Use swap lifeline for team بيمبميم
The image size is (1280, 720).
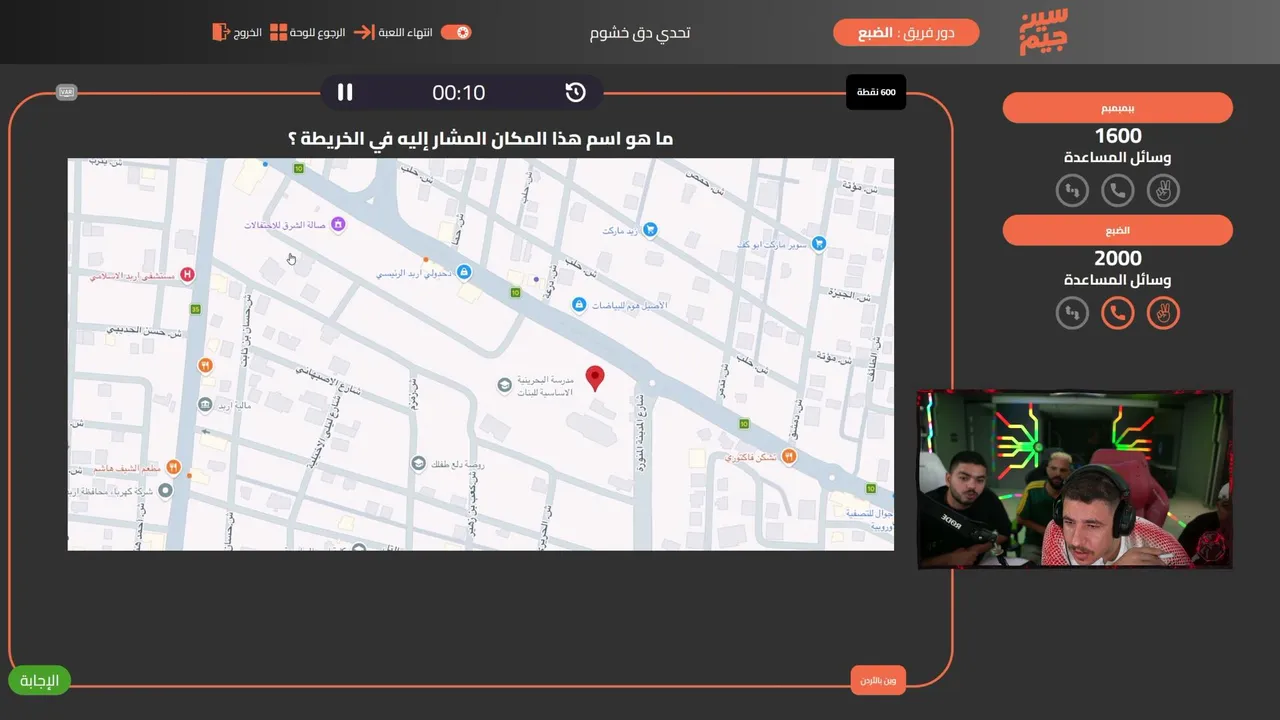[x=1072, y=190]
